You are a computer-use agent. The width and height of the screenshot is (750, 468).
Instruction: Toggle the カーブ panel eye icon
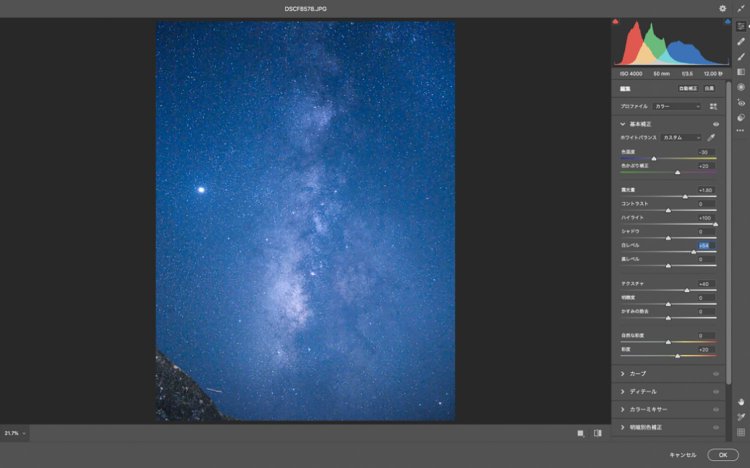[716, 374]
